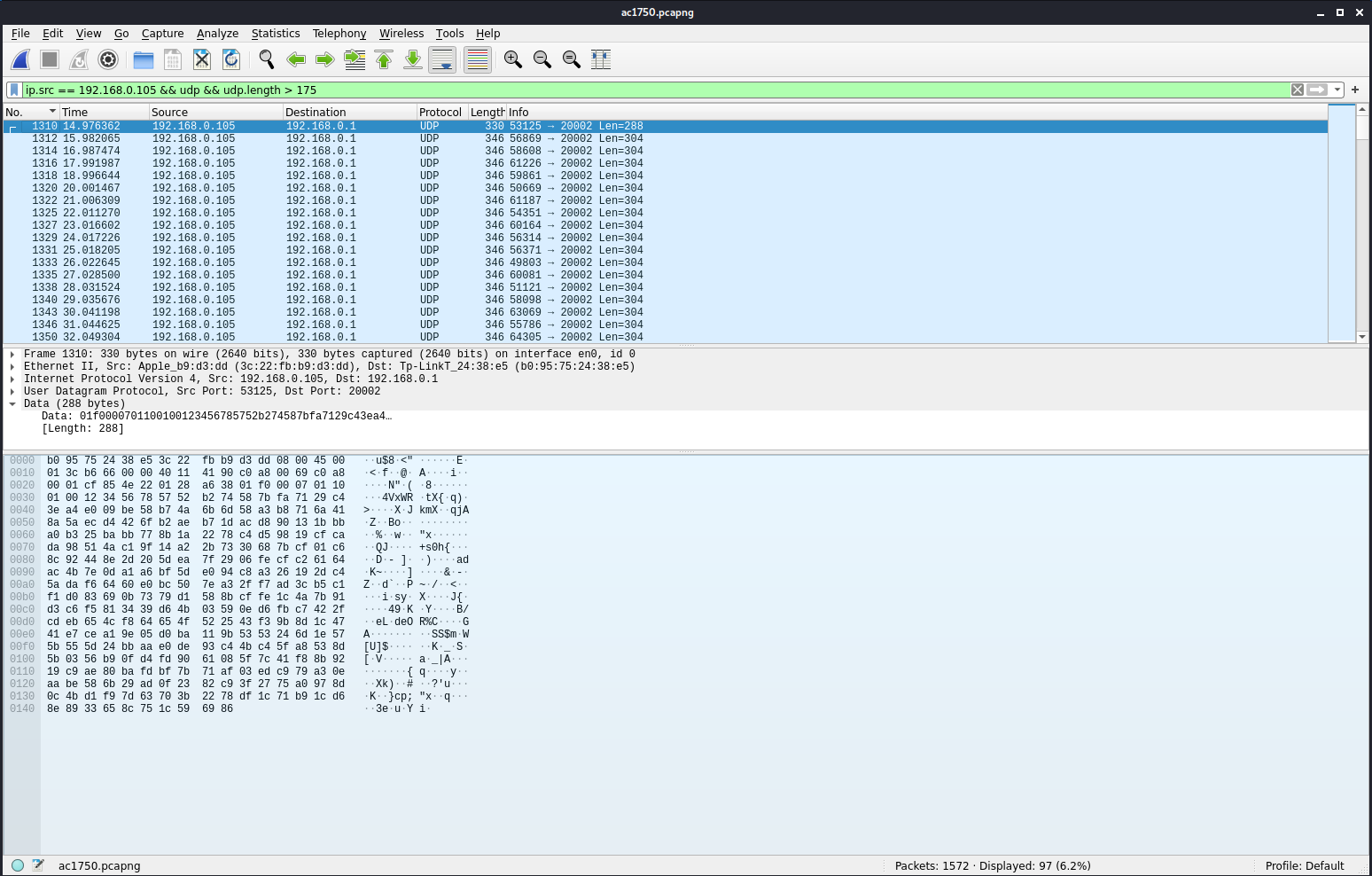Go back in packet history arrow
This screenshot has width=1372, height=876.
296,59
